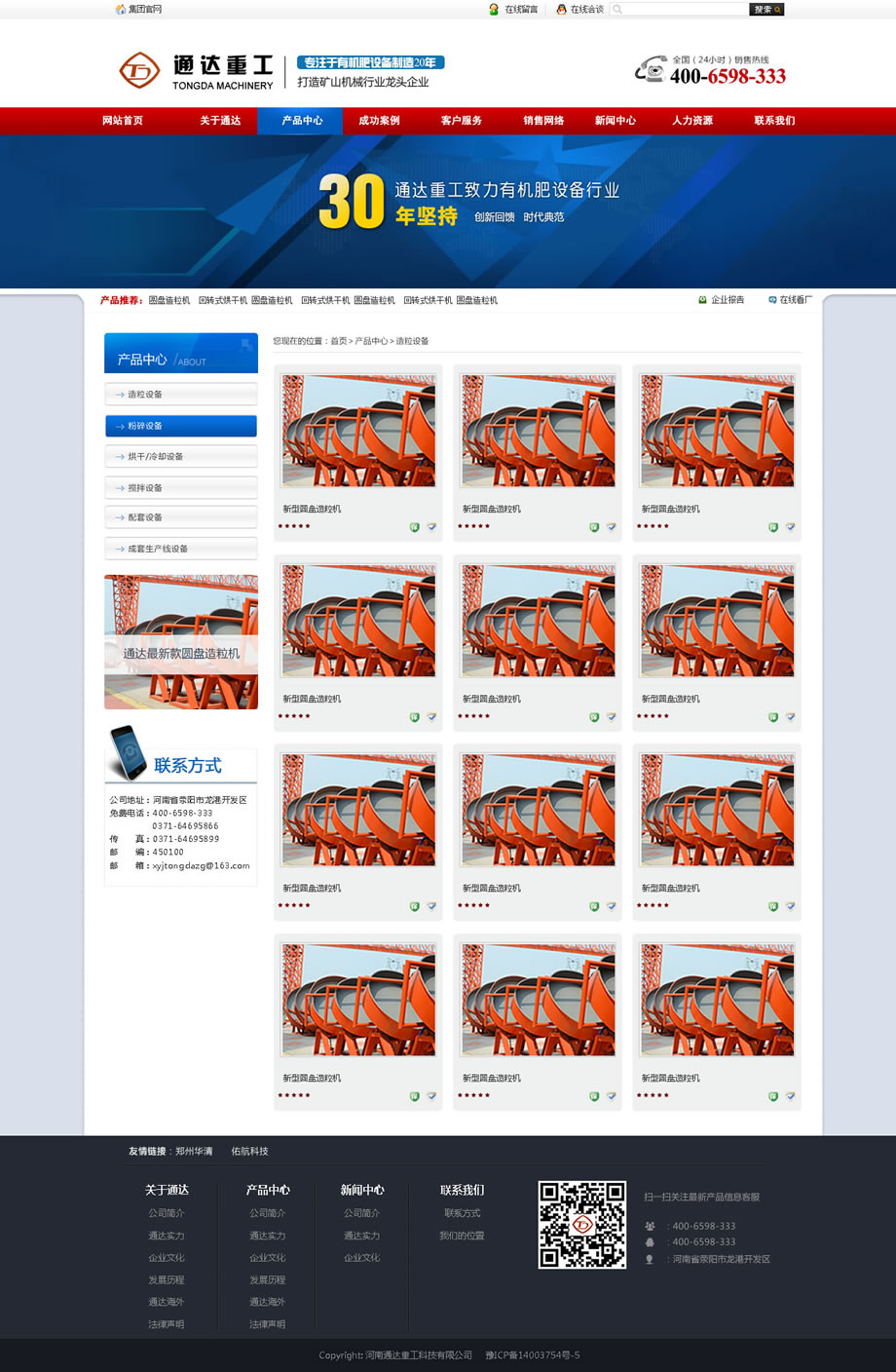896x1372 pixels.
Task: Click the 在线留言 person icon
Action: click(494, 10)
